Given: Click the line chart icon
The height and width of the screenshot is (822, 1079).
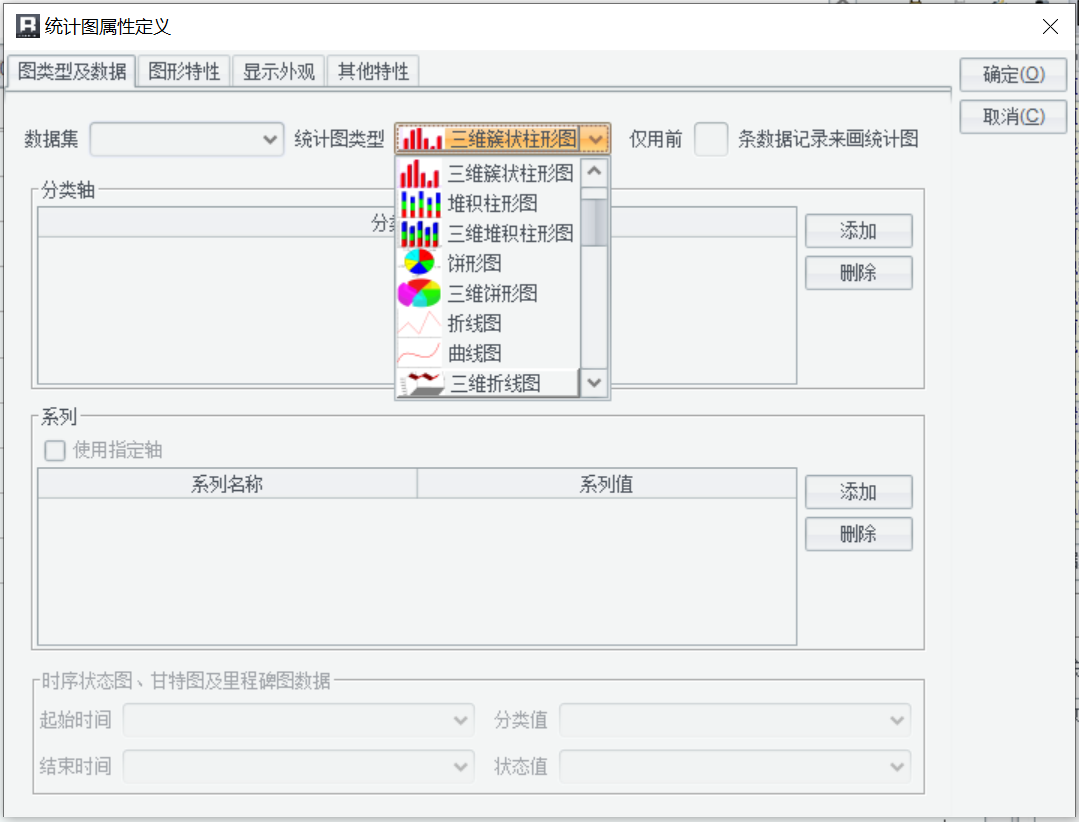Looking at the screenshot, I should (x=419, y=323).
